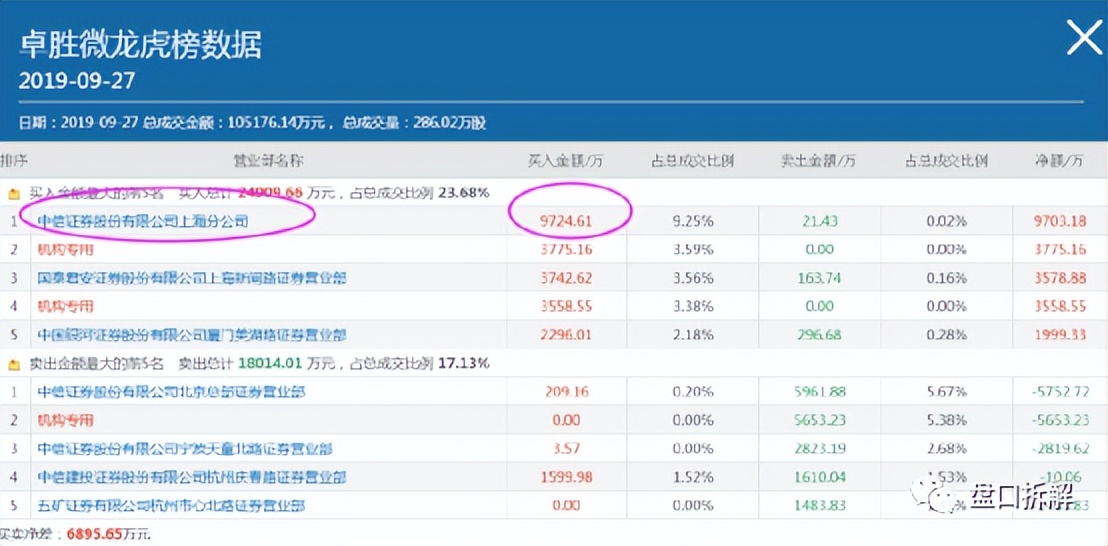
Task: Select the 1610.04 sell amount cell
Action: point(820,478)
